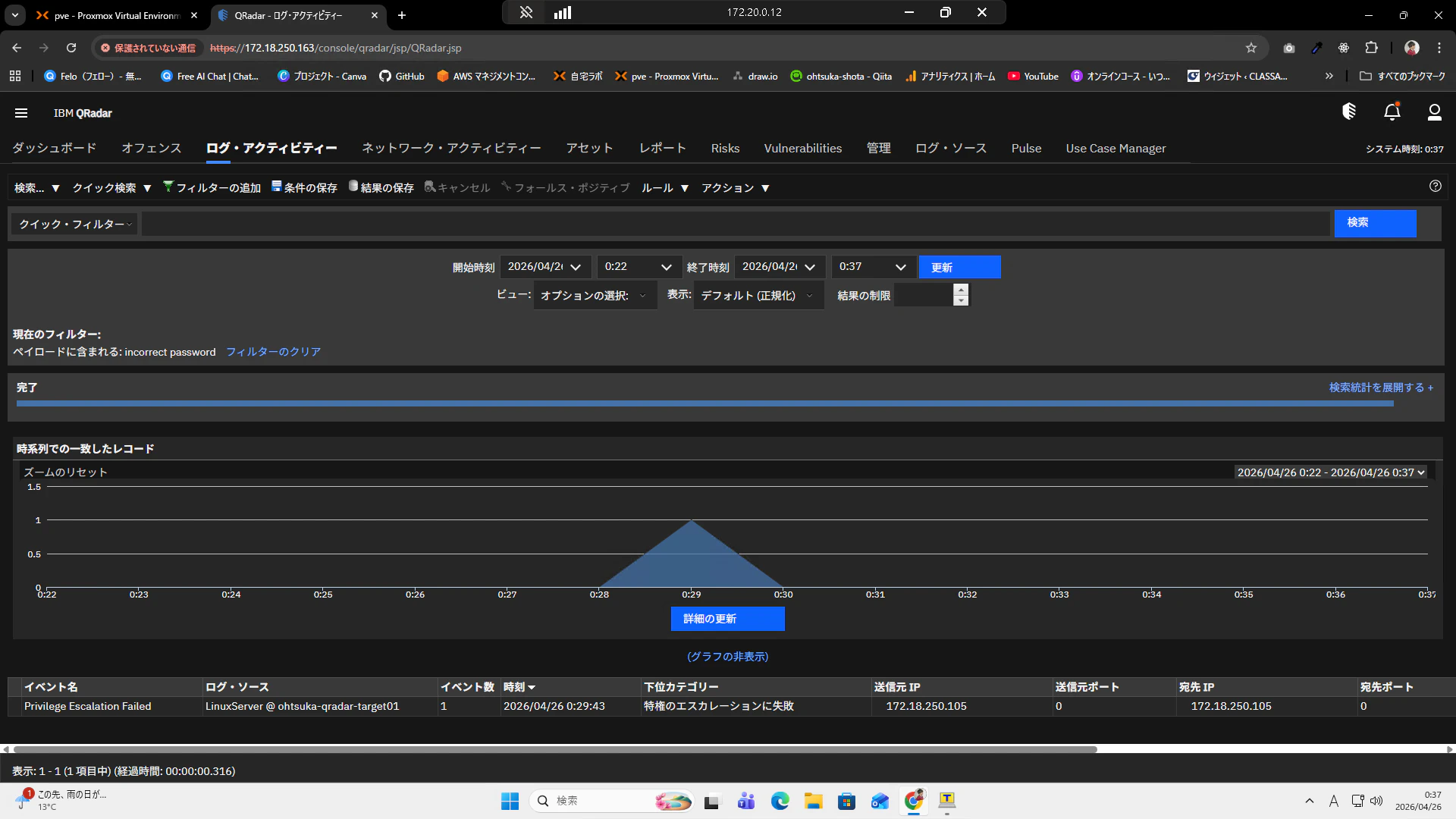Open the chart time range dropdown
This screenshot has height=819, width=1456.
coord(1330,472)
